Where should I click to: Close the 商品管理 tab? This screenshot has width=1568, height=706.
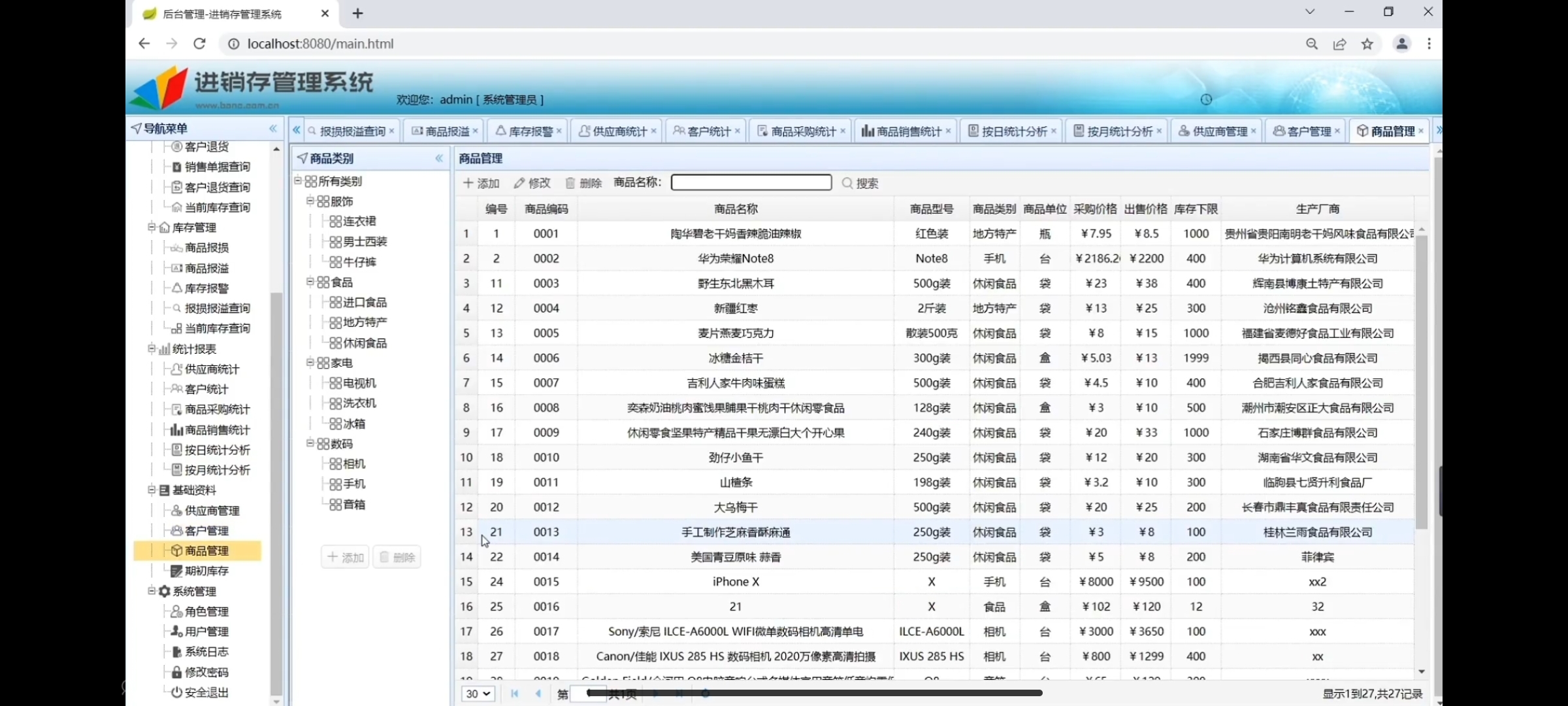[x=1421, y=131]
